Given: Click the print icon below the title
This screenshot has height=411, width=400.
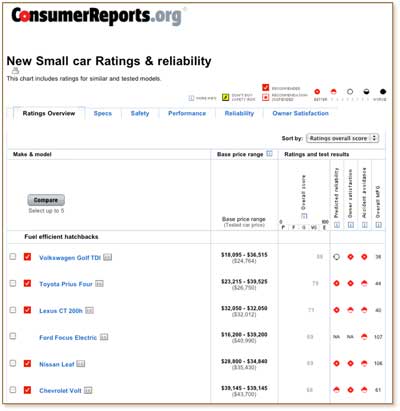Looking at the screenshot, I should (x=15, y=70).
